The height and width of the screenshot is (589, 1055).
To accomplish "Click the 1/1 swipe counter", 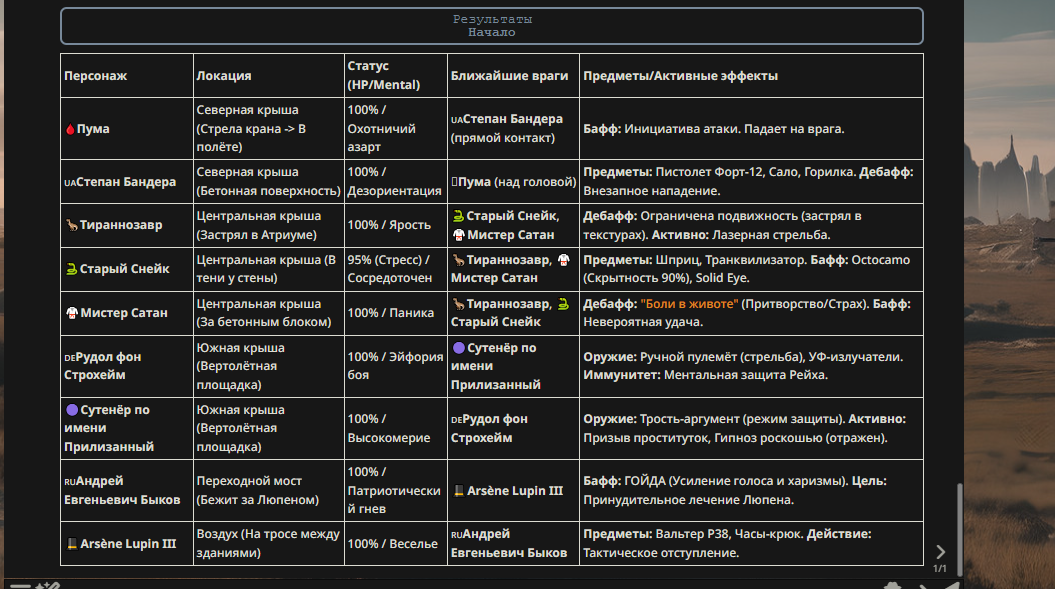I will (939, 569).
